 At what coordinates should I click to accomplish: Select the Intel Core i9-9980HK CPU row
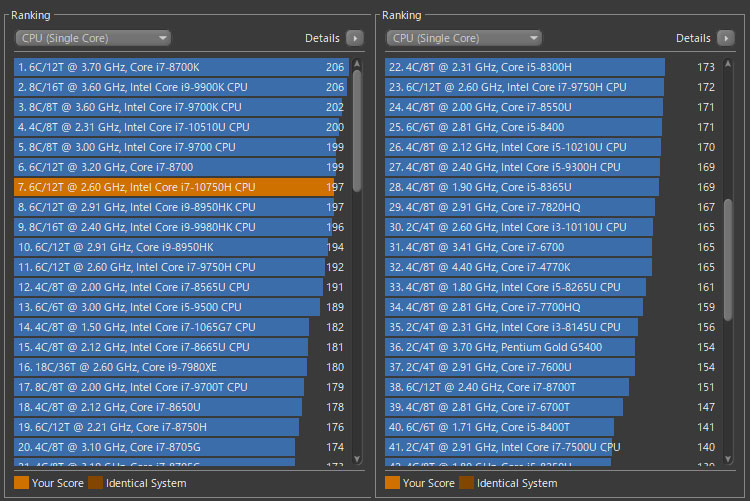point(181,227)
